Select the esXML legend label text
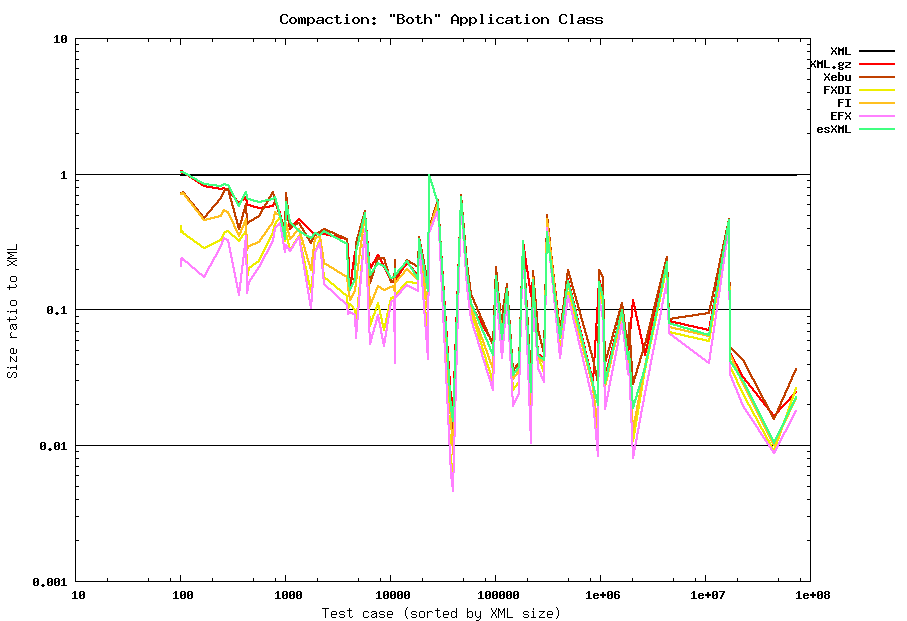The width and height of the screenshot is (907, 621). coord(834,129)
